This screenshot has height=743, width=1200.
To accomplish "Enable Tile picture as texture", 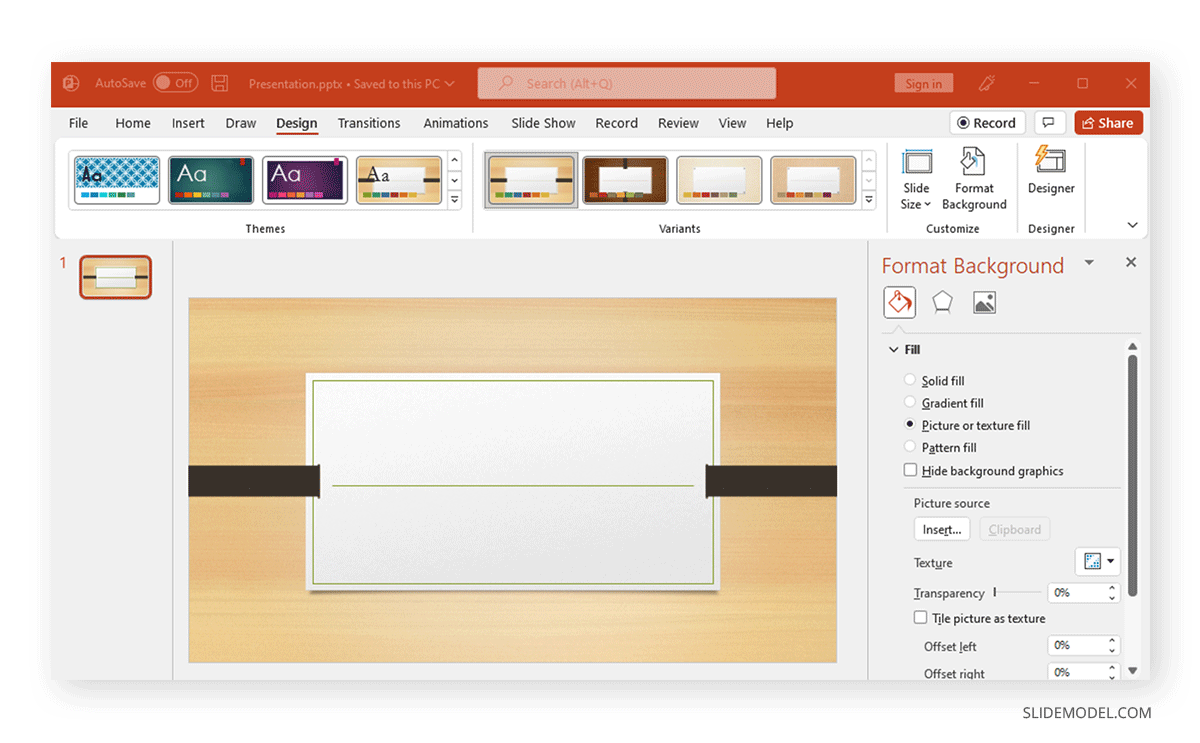I will [920, 617].
